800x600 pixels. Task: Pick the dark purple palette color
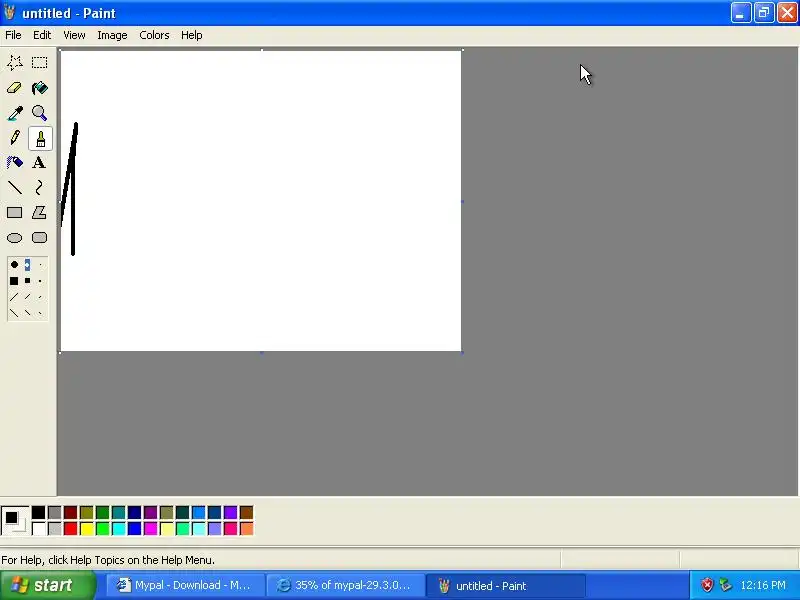[151, 512]
